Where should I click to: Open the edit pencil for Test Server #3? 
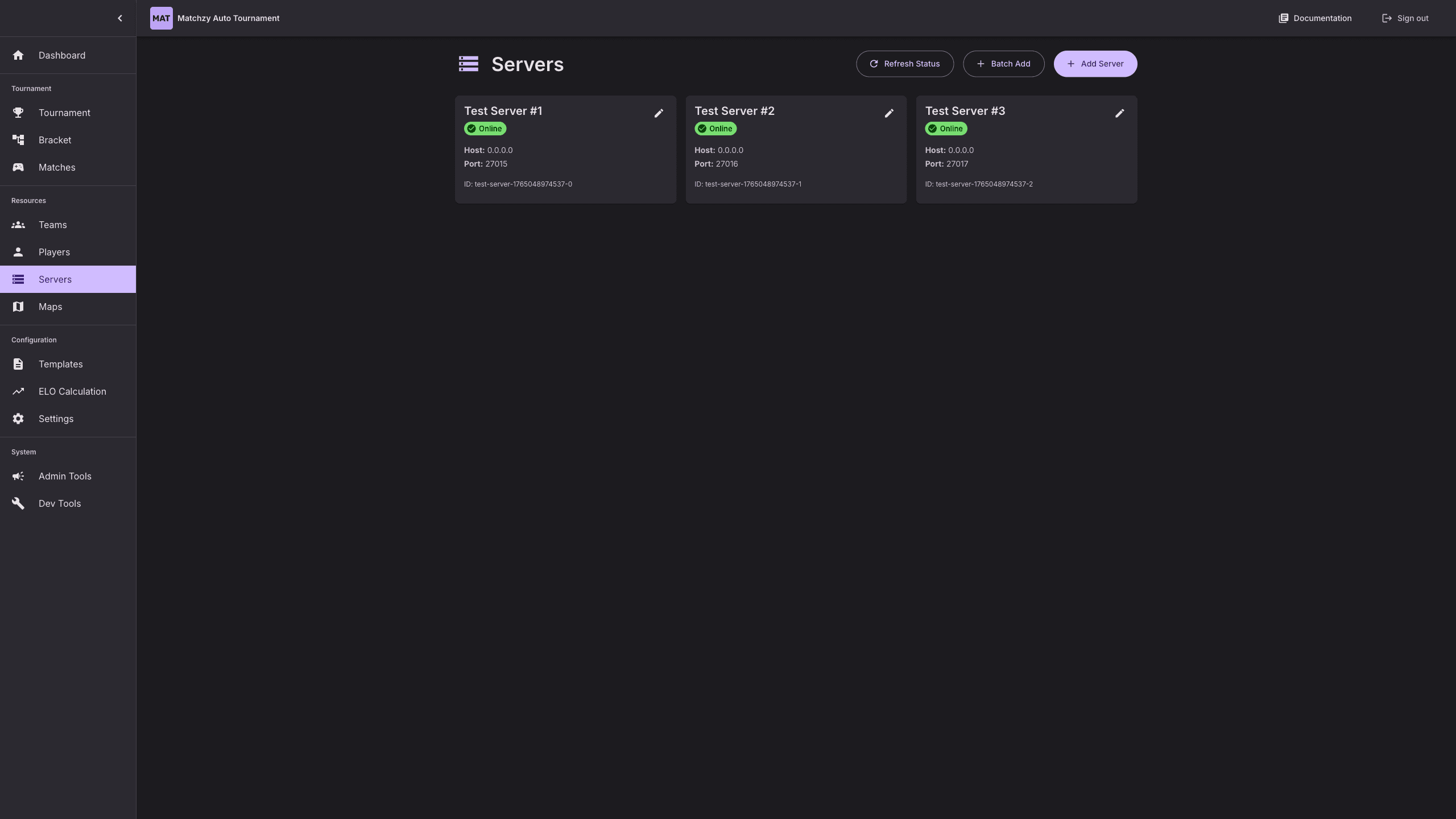pos(1119,113)
